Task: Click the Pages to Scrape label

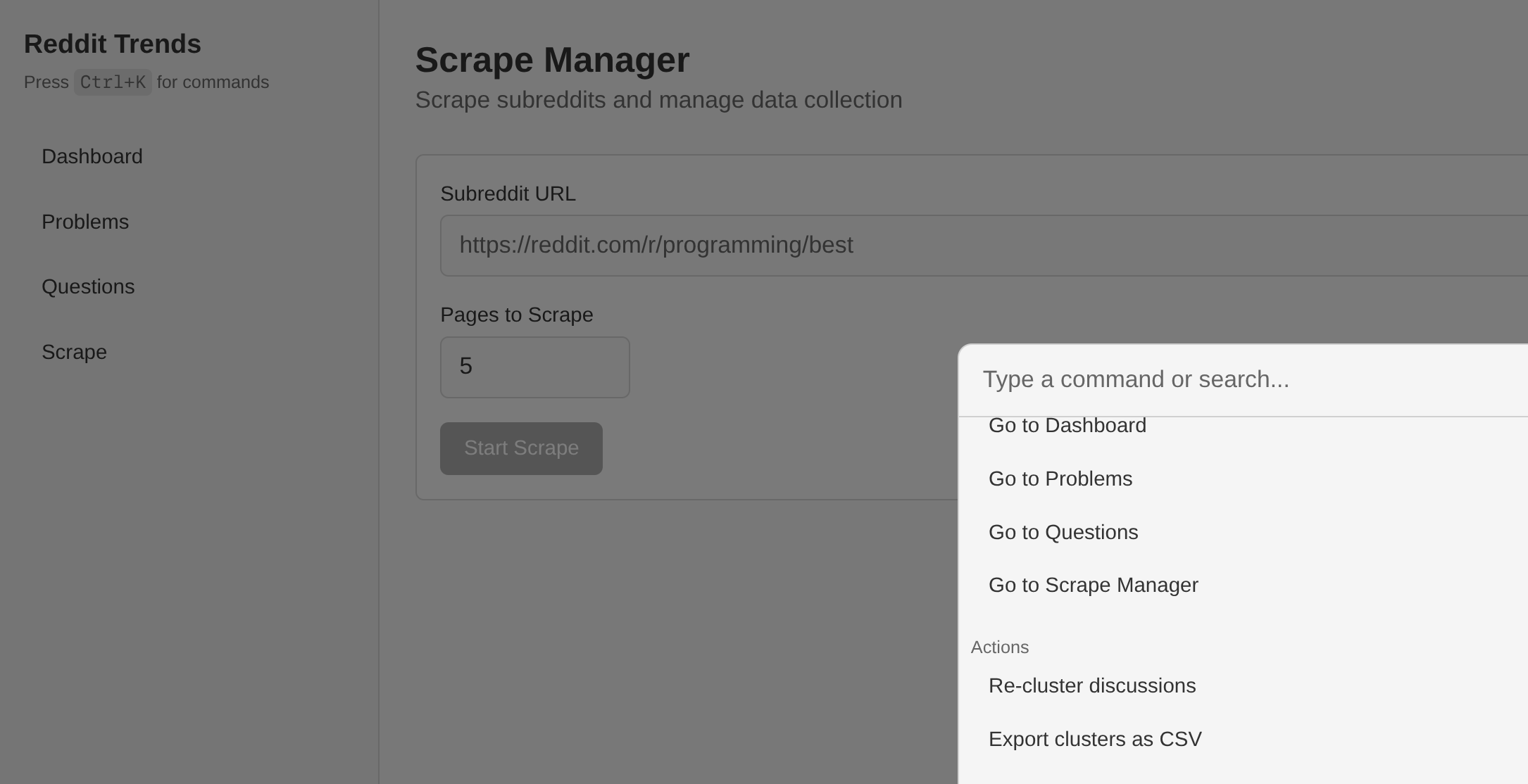Action: click(x=516, y=315)
